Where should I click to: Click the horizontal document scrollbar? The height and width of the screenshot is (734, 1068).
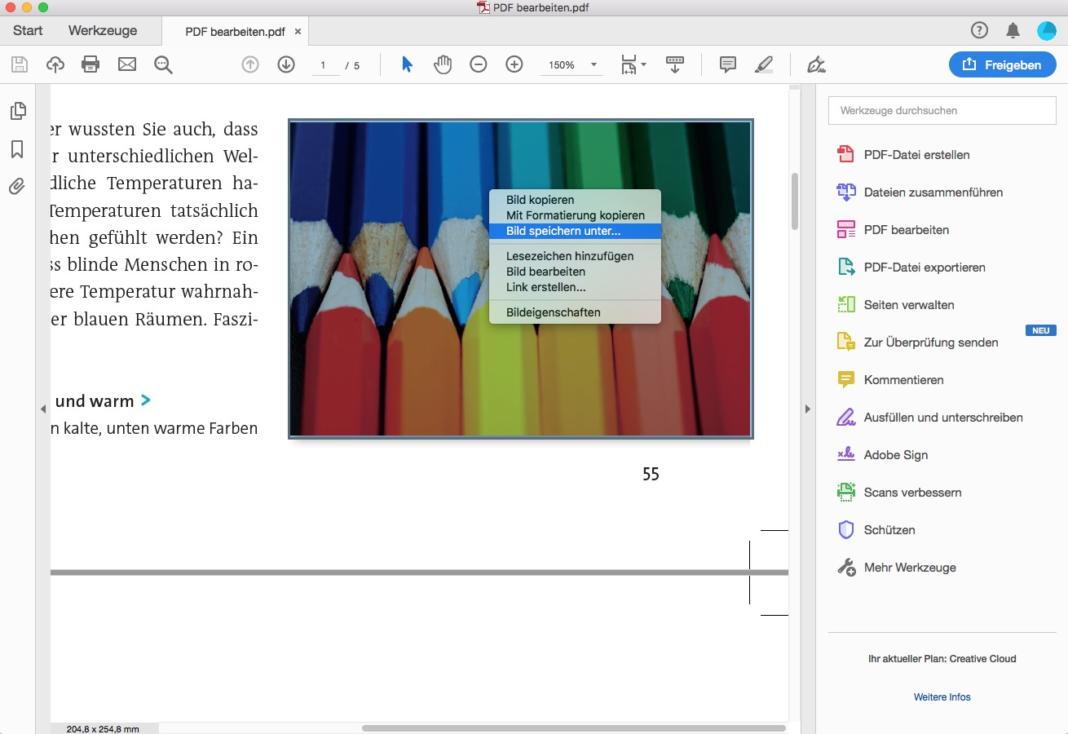point(574,728)
